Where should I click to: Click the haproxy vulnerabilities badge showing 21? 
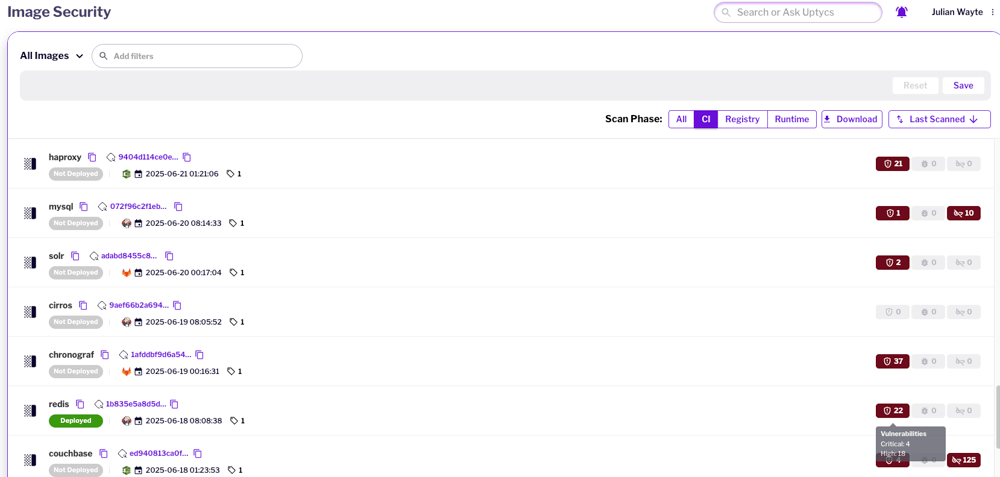[x=893, y=164]
